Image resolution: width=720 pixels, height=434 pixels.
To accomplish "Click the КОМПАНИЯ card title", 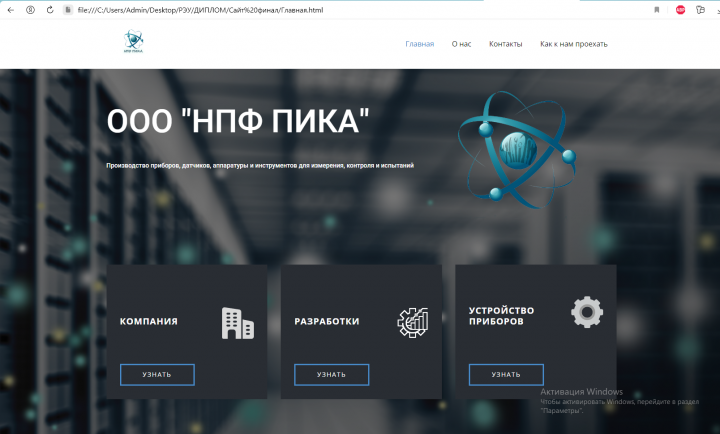I will [x=149, y=321].
